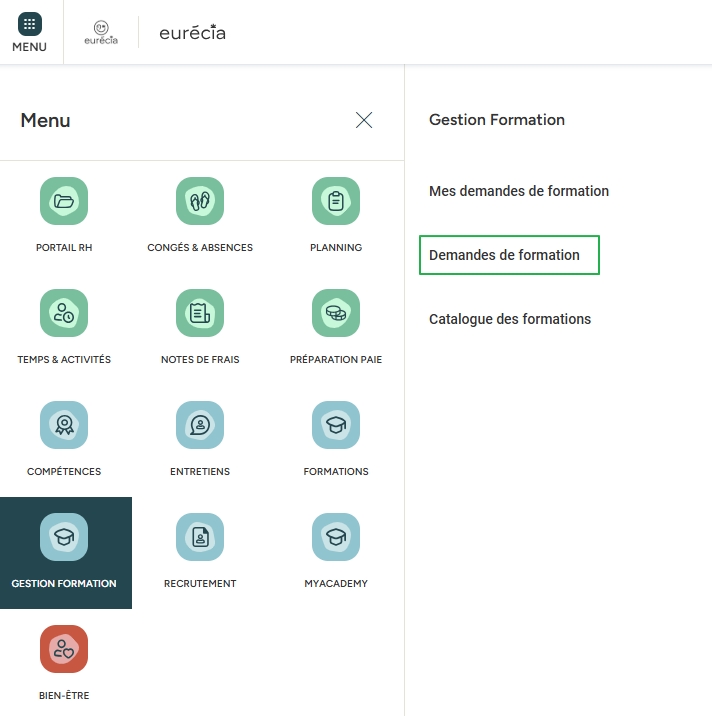Screen dimensions: 712x716
Task: Click the NOTES DE FRAIS label
Action: click(200, 359)
